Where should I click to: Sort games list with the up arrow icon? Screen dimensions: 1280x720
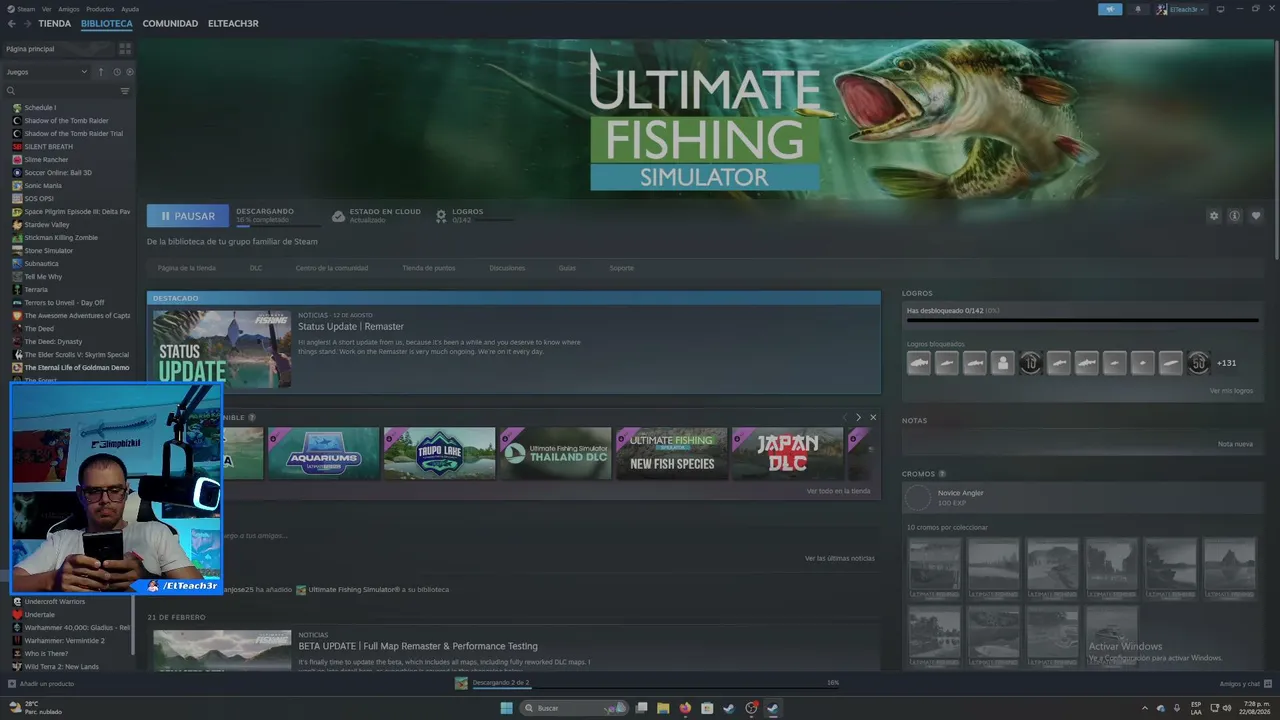pos(100,72)
